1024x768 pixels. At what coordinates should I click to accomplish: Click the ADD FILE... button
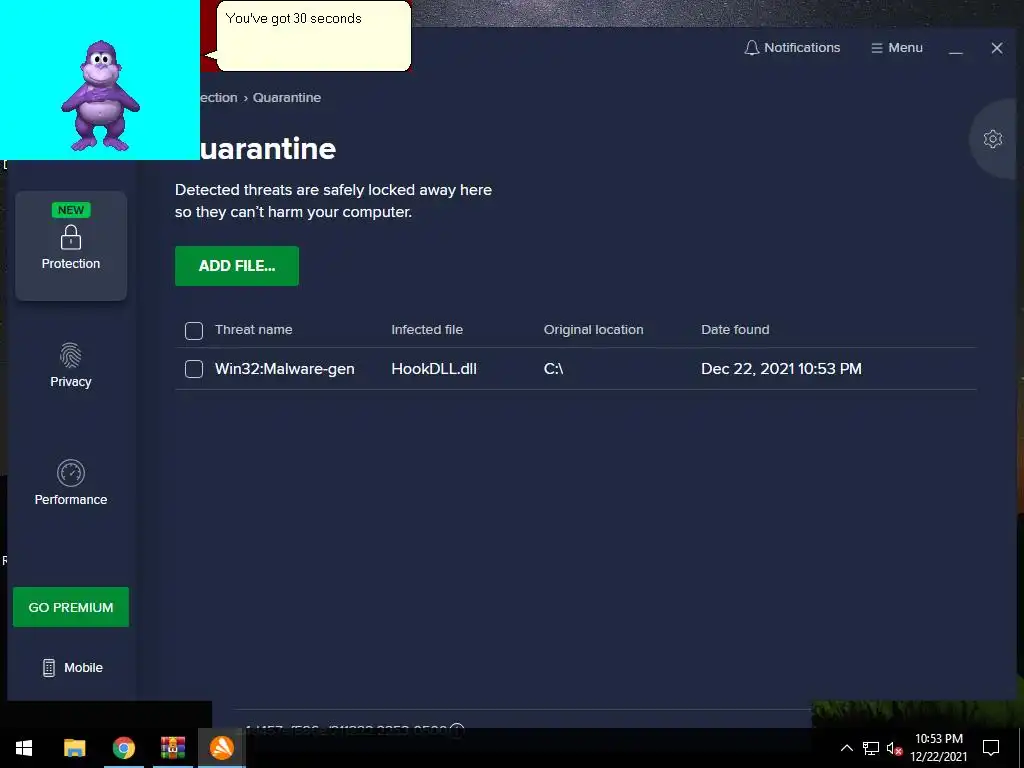coord(237,266)
